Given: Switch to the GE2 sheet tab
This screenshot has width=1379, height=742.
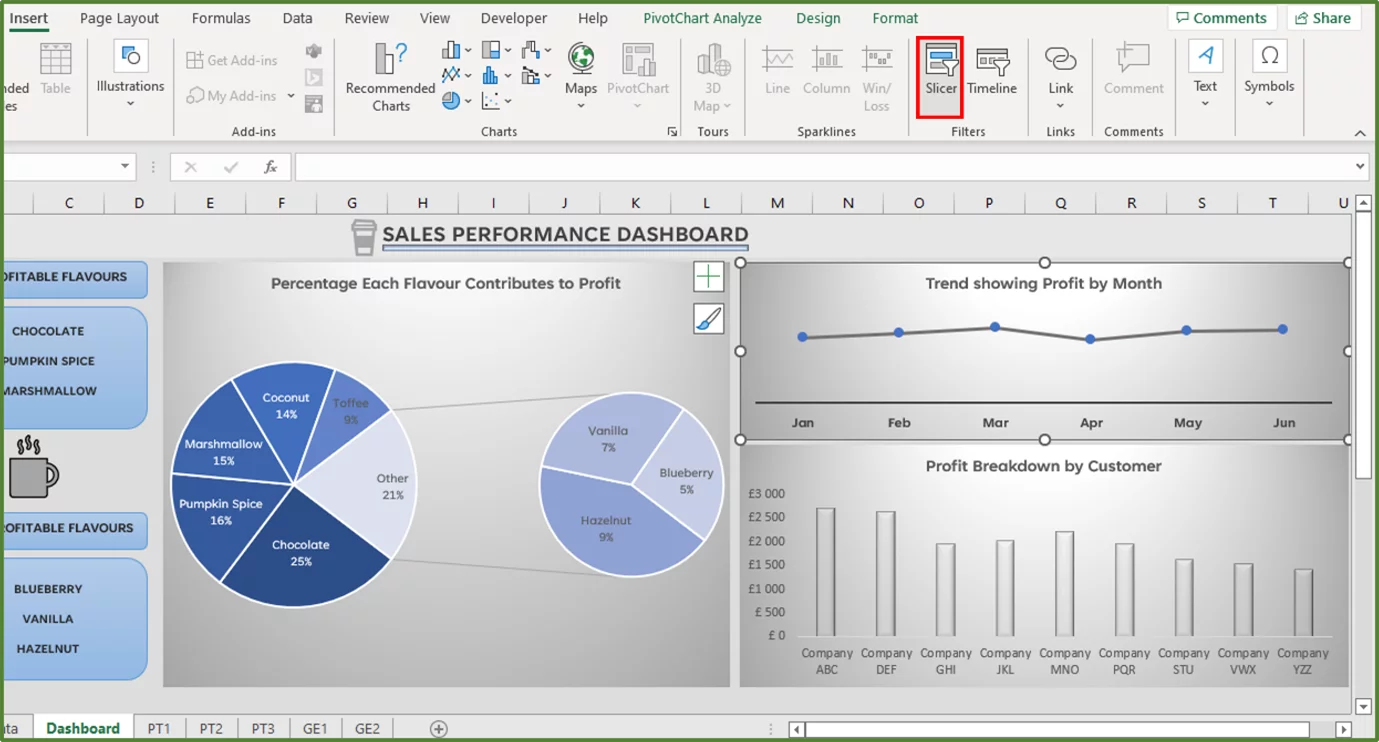Looking at the screenshot, I should tap(367, 727).
